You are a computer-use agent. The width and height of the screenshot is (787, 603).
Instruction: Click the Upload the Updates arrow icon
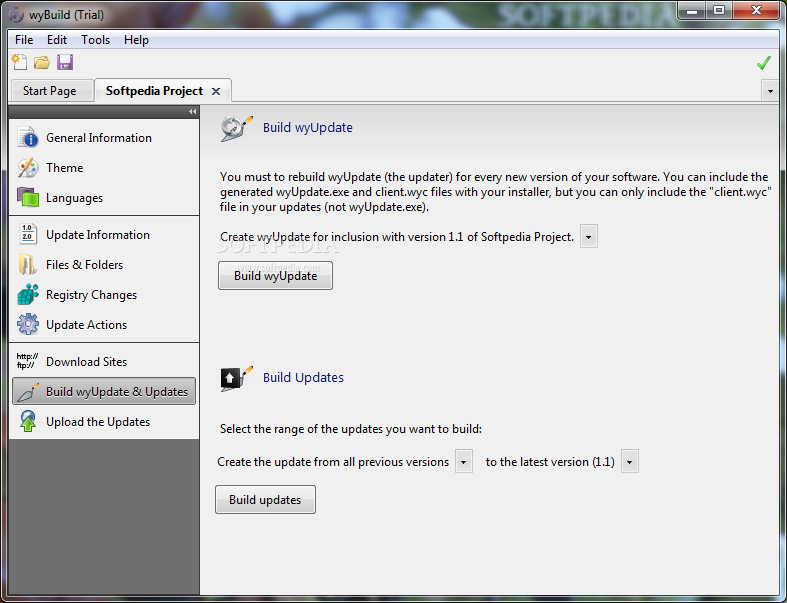click(28, 421)
